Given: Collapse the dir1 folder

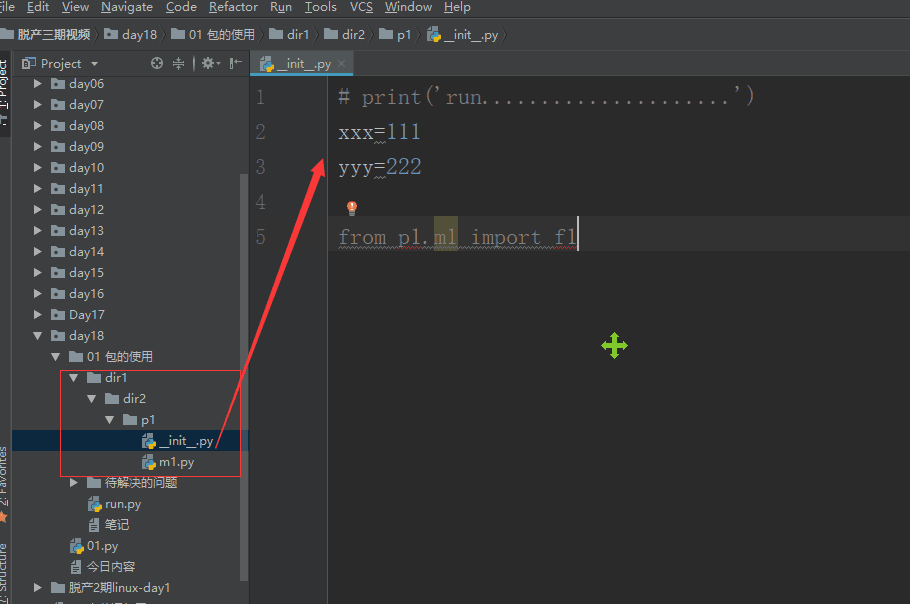Looking at the screenshot, I should pos(73,378).
